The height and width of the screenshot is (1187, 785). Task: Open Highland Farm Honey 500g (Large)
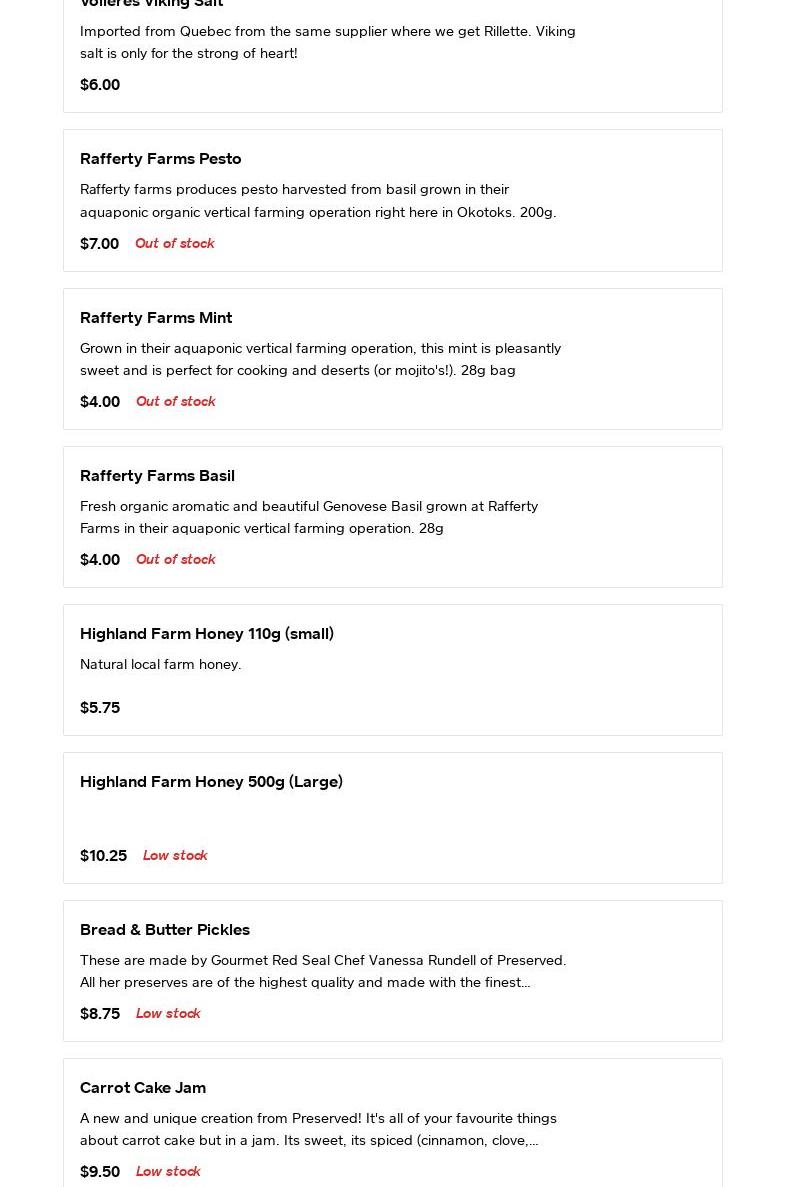(392, 818)
